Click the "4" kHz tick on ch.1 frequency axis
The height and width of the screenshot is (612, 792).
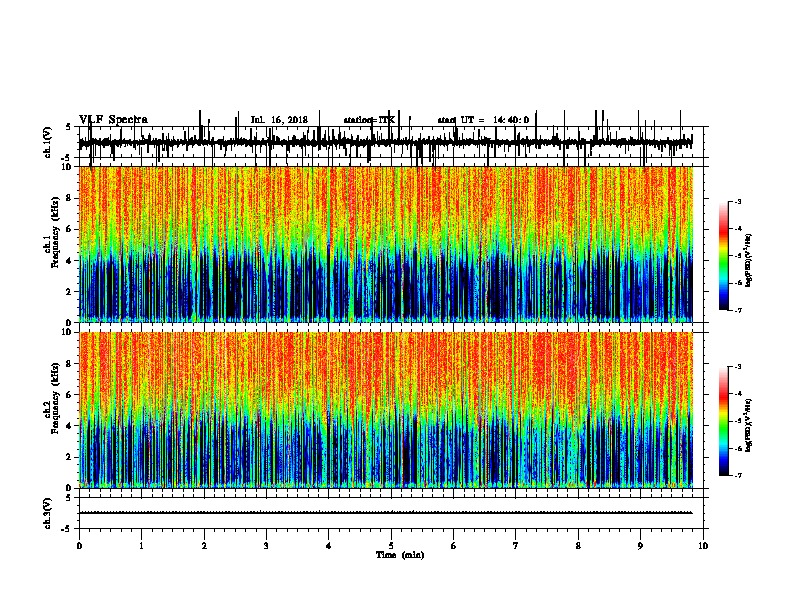click(x=69, y=261)
